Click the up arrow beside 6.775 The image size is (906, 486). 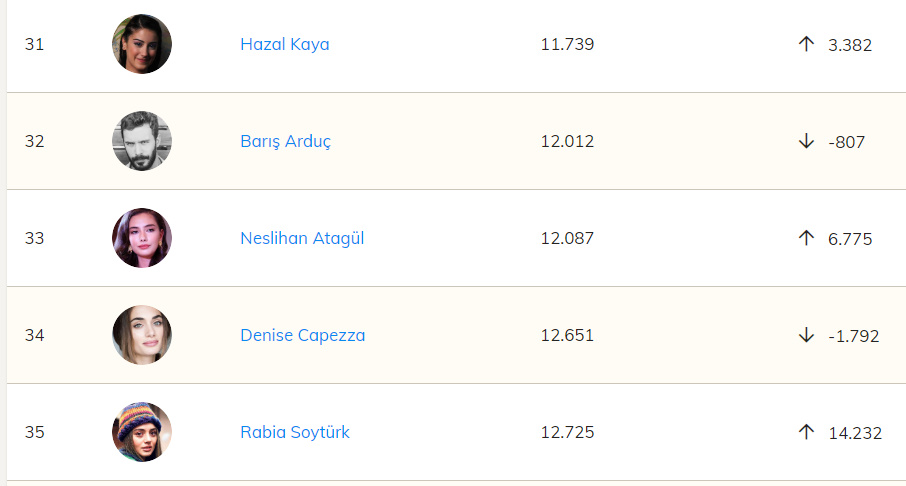[806, 238]
